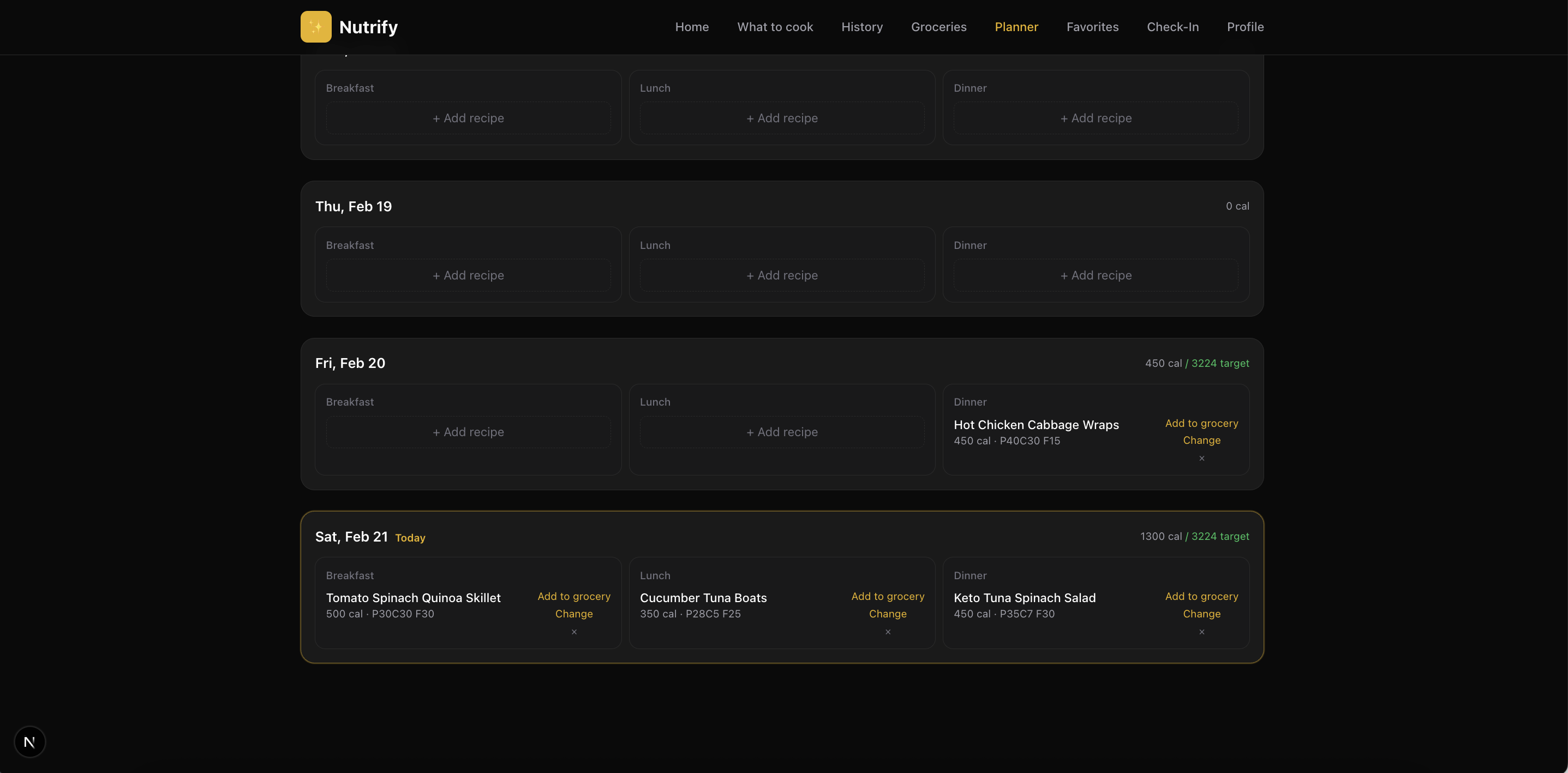Open the Next.js dev tools badge
Image resolution: width=1568 pixels, height=773 pixels.
point(30,741)
